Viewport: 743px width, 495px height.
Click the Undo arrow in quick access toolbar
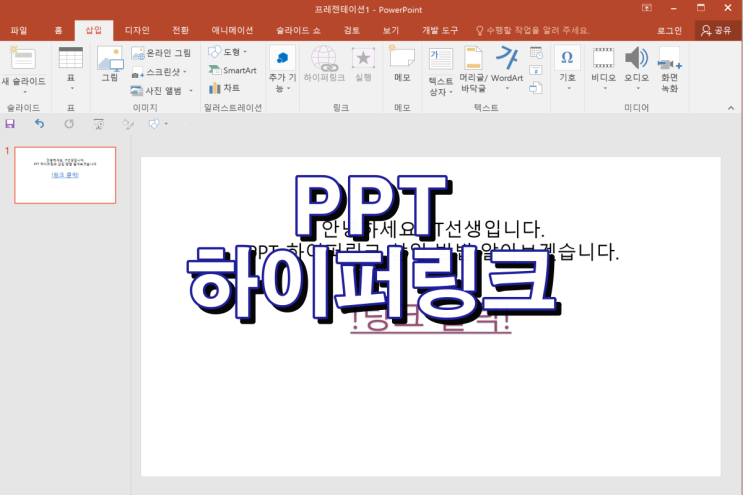39,124
